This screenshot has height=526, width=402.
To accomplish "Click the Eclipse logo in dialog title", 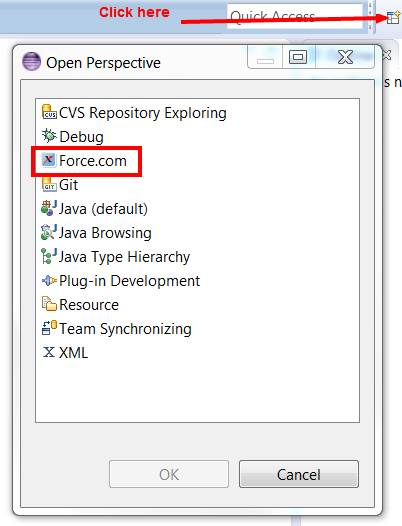I will click(31, 61).
